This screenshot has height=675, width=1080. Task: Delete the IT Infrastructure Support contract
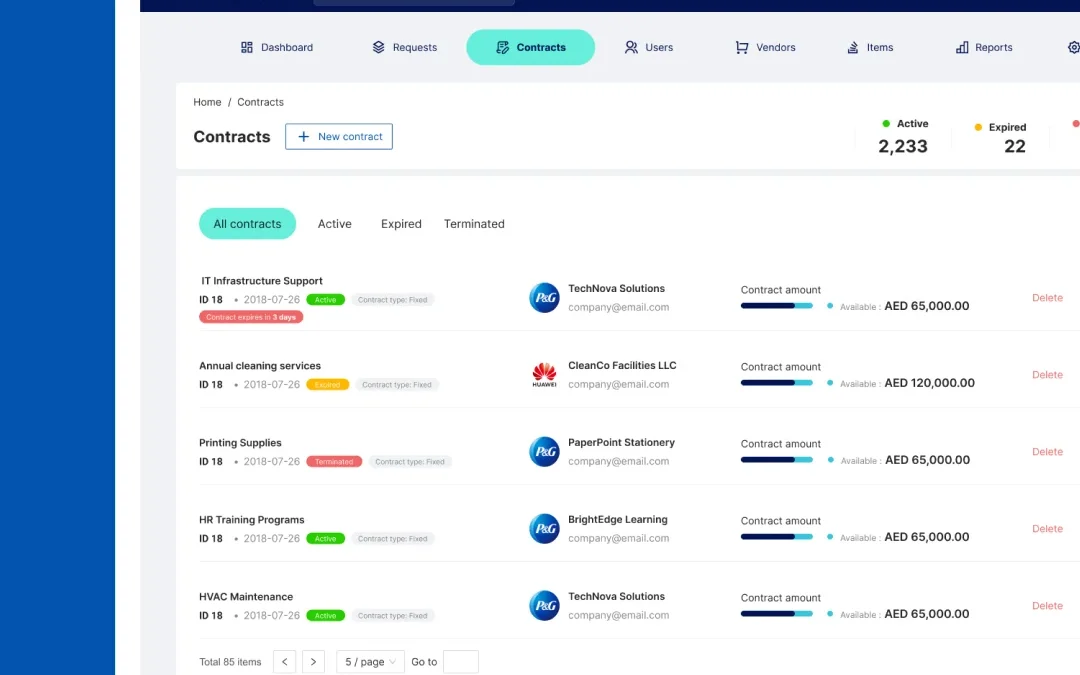[1047, 298]
